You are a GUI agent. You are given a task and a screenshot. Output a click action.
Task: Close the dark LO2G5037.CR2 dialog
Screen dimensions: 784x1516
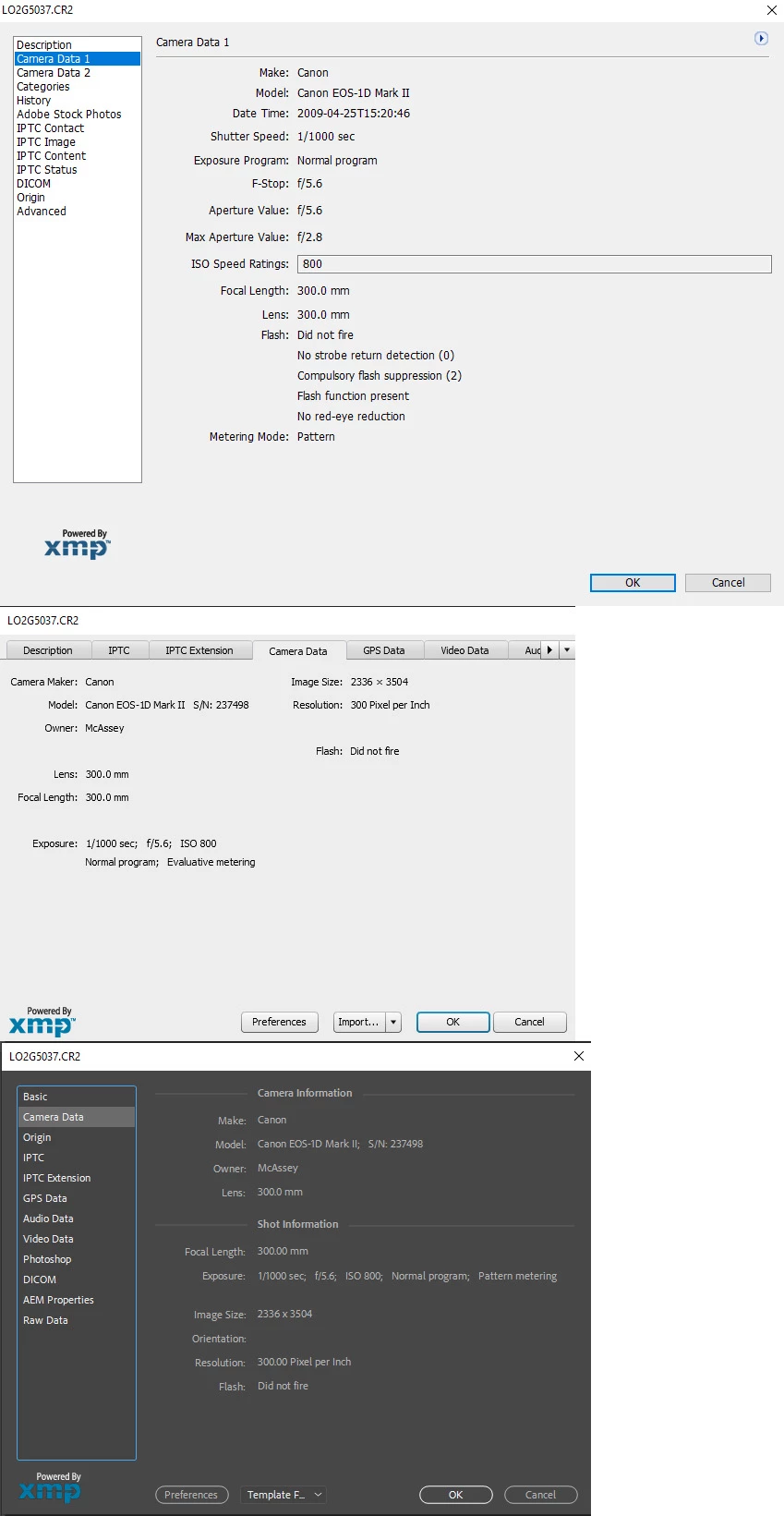coord(579,1056)
